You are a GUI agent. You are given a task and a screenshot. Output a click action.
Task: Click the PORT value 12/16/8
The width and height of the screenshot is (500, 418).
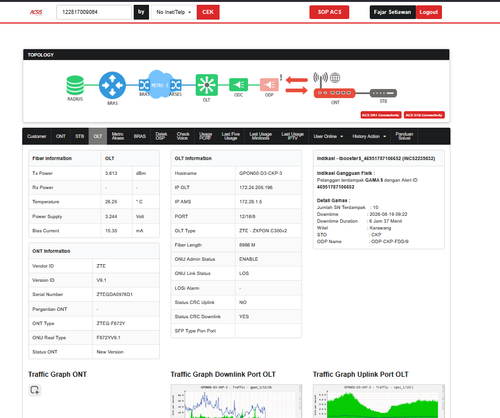point(247,216)
